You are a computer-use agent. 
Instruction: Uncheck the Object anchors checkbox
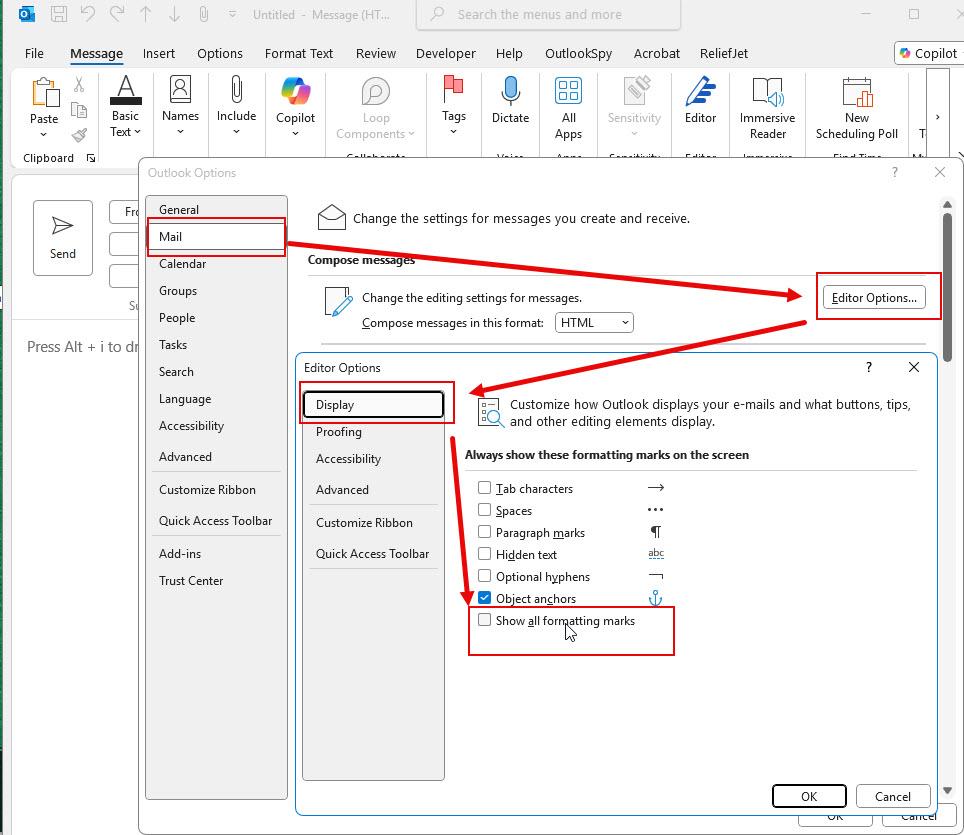[484, 598]
